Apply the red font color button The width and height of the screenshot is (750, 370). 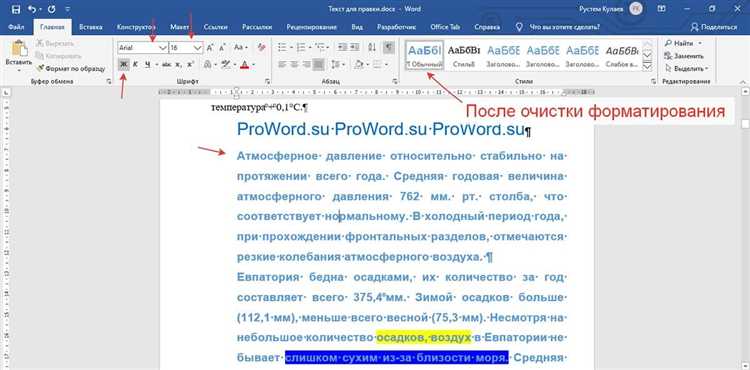(245, 64)
